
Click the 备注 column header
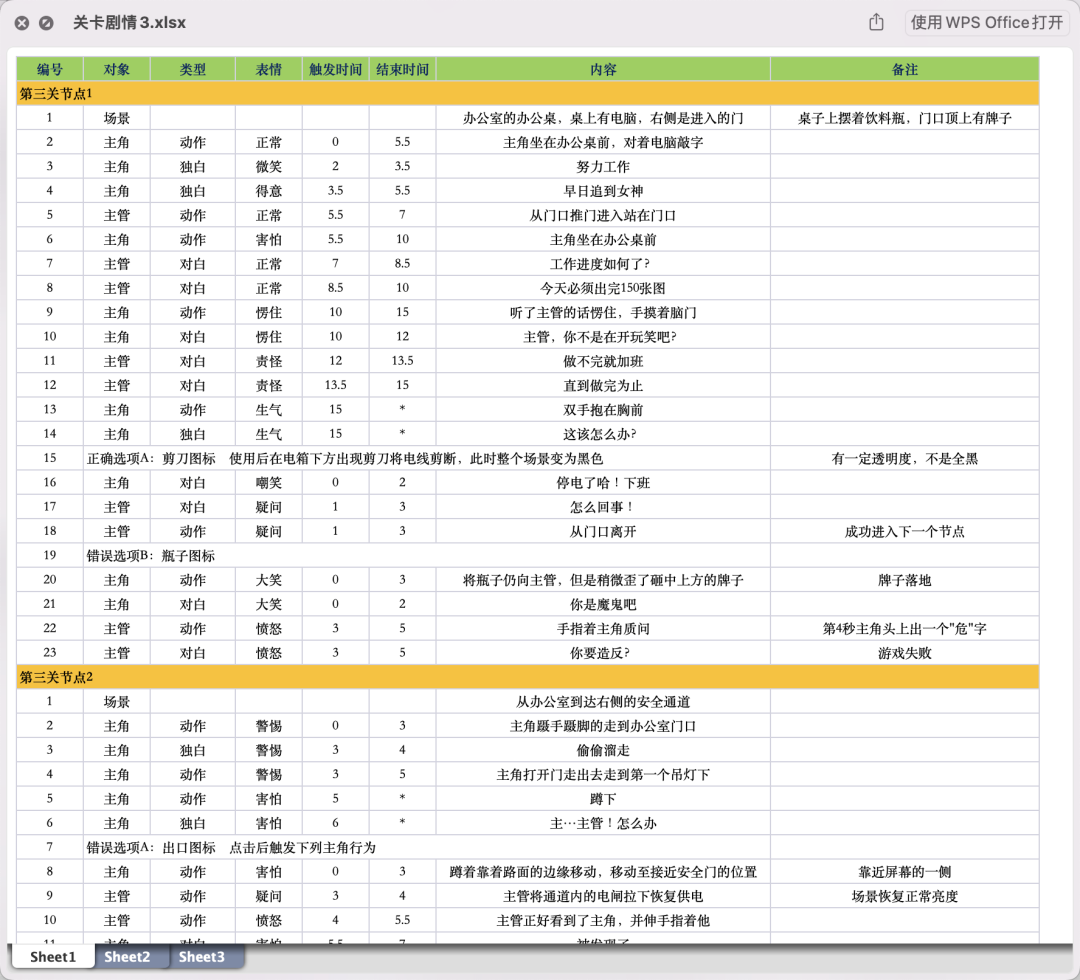pyautogui.click(x=904, y=69)
